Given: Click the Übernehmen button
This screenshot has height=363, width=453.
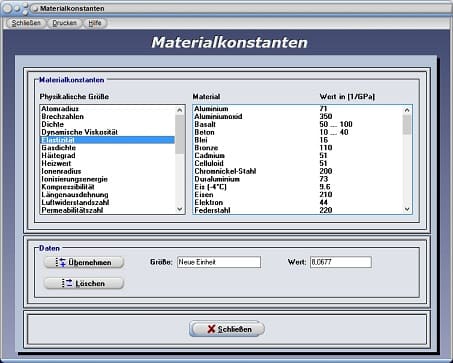Looking at the screenshot, I should click(84, 262).
